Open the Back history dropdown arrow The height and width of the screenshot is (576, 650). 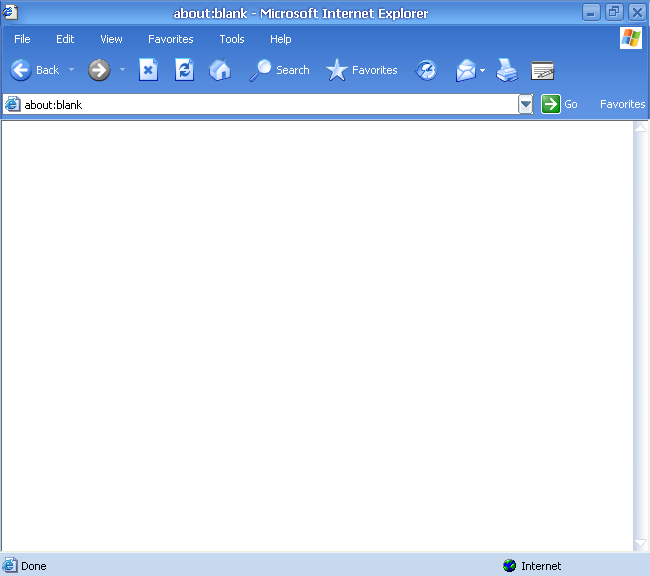tap(72, 70)
